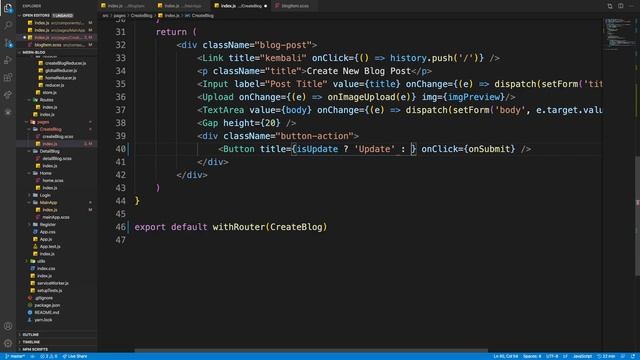Open App.css in explorer

47,232
